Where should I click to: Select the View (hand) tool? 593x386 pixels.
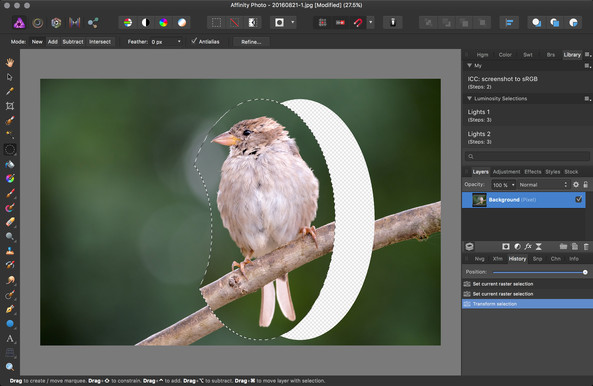[x=10, y=62]
